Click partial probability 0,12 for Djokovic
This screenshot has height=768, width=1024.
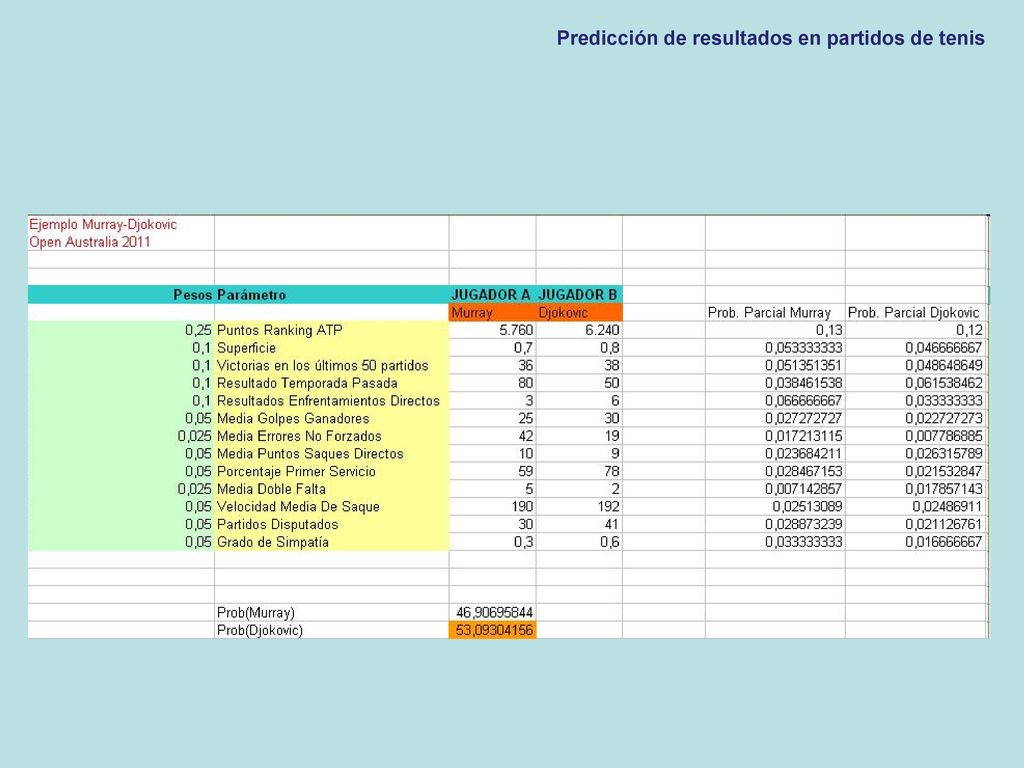point(969,330)
